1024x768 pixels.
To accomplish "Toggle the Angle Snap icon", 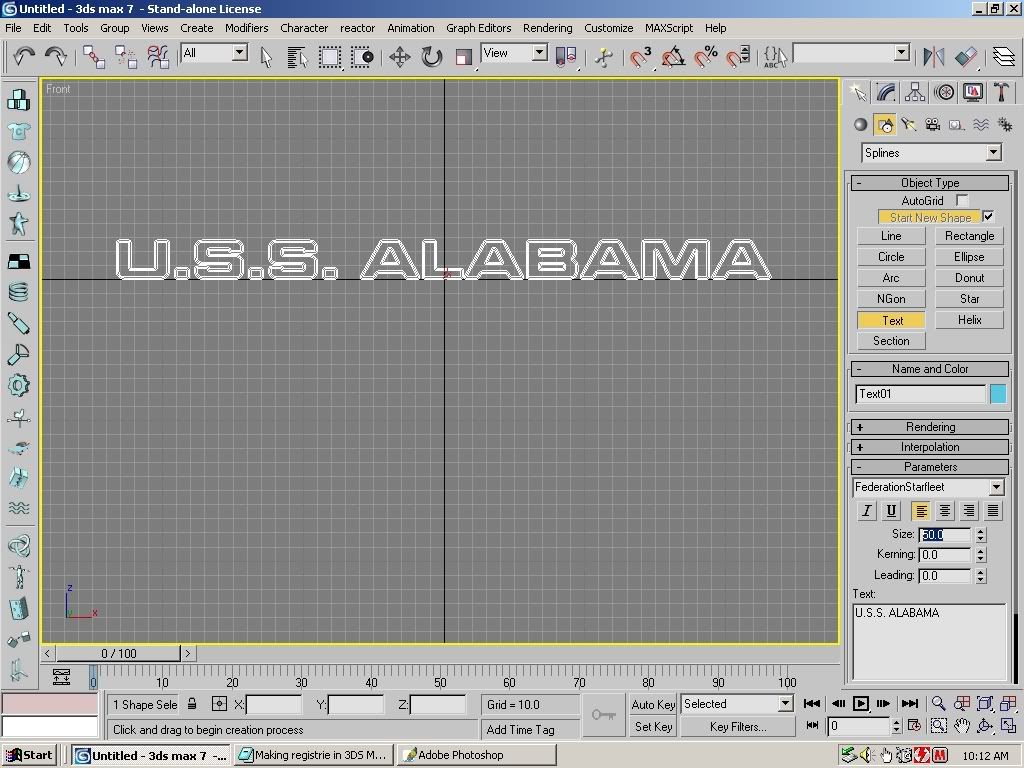I will click(x=673, y=57).
